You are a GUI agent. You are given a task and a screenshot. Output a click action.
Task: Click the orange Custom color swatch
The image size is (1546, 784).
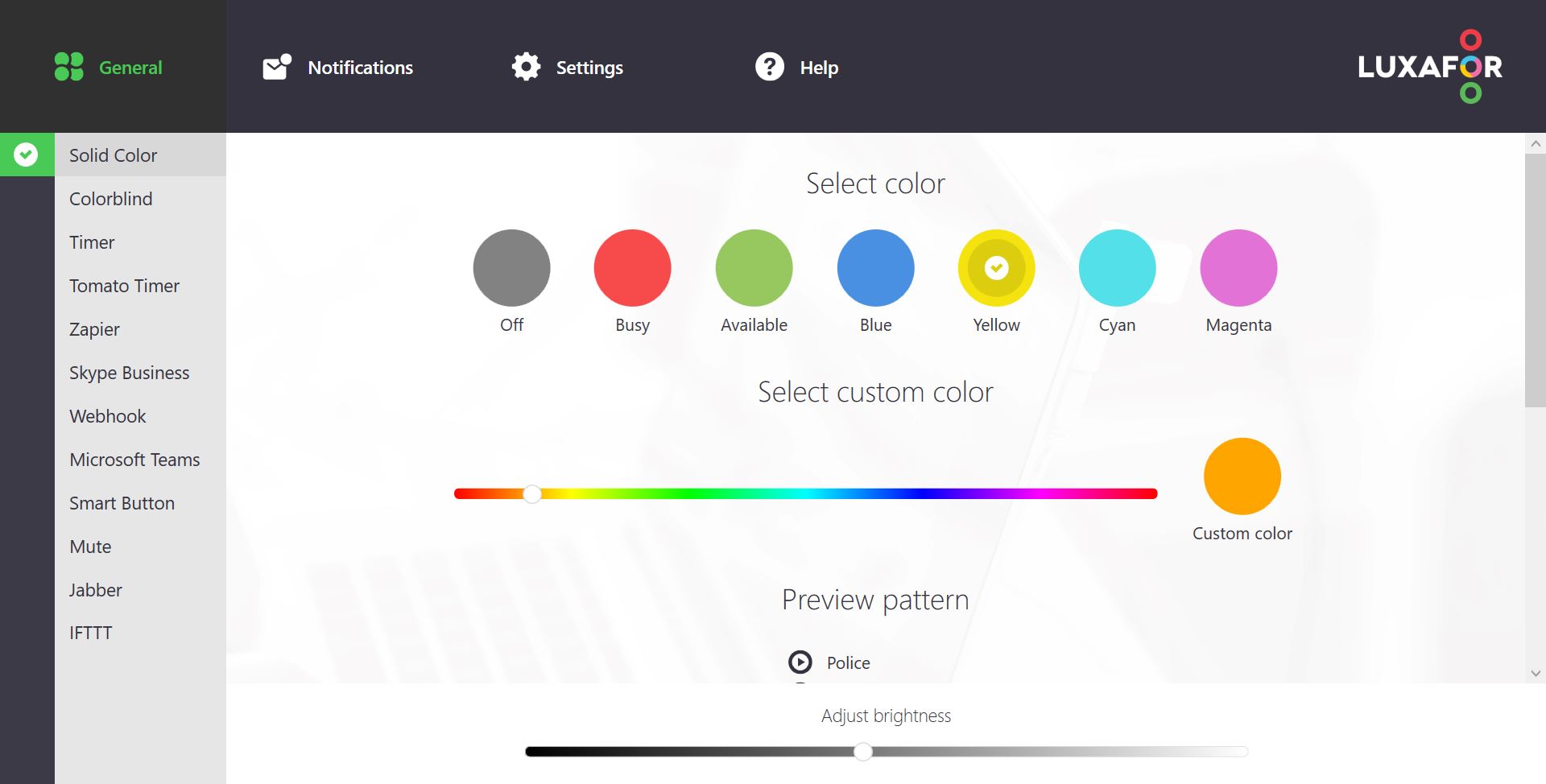coord(1242,476)
